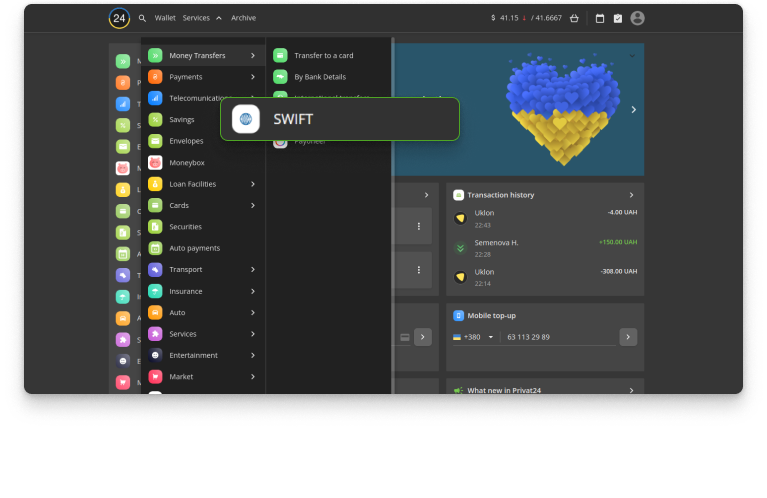The image size is (767, 498).
Task: Expand the Loan Facilities submenu
Action: [x=253, y=184]
